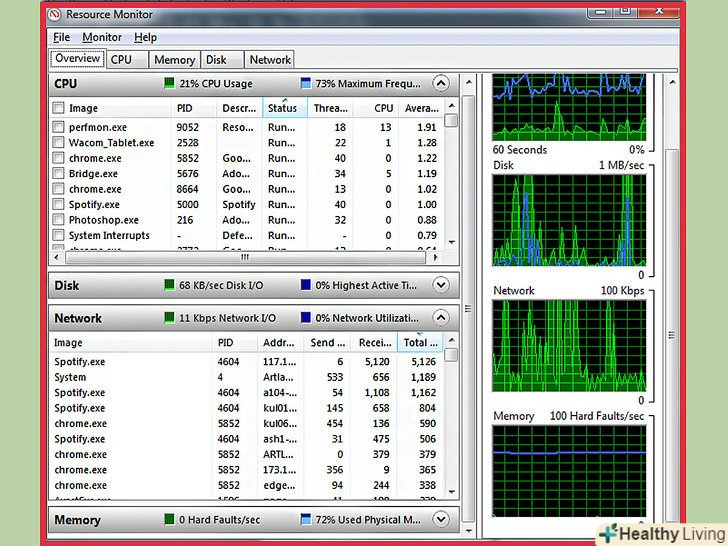728x546 pixels.
Task: Click the green CPU Usage indicator square
Action: (169, 84)
